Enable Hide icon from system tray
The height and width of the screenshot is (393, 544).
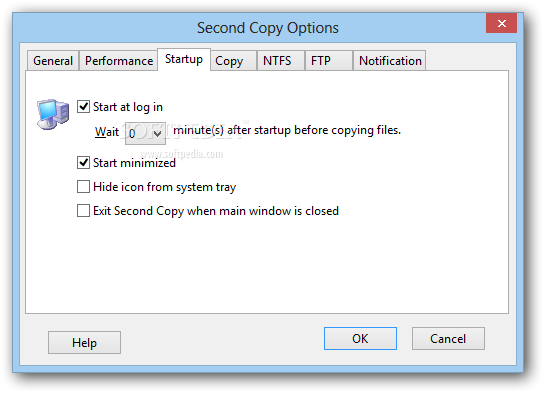point(83,186)
